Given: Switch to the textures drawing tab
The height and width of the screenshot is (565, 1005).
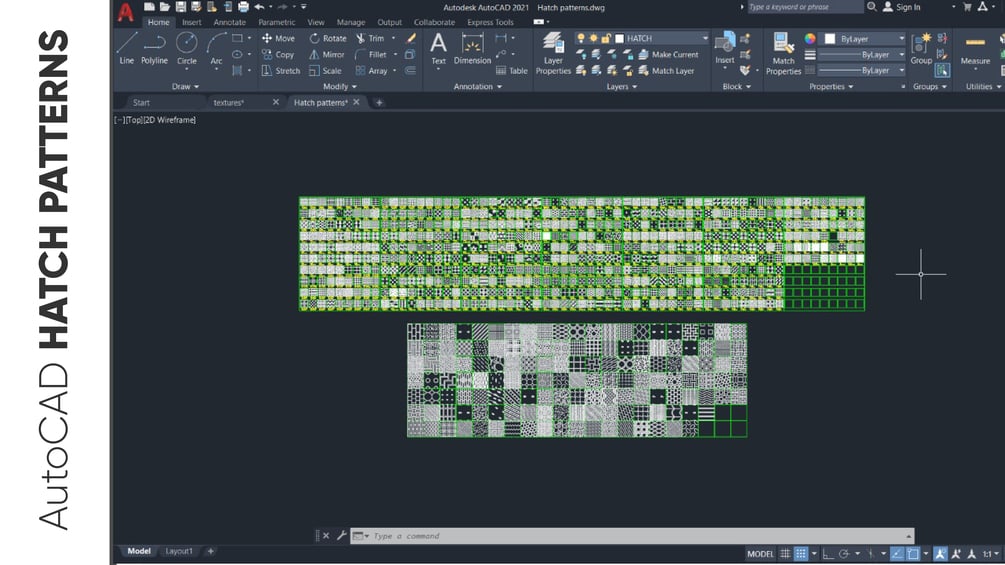Looking at the screenshot, I should point(229,102).
